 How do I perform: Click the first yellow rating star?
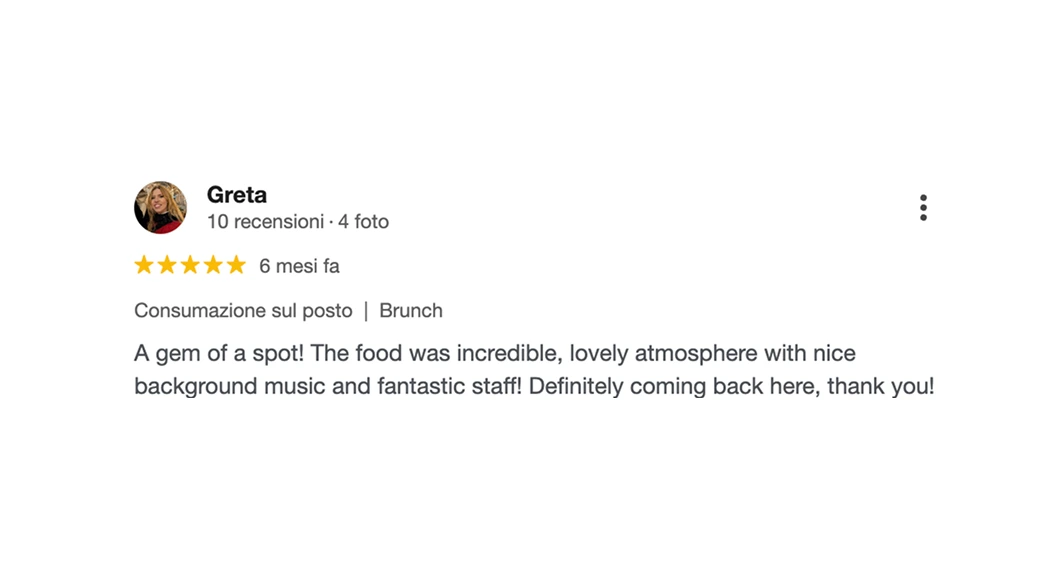(144, 265)
